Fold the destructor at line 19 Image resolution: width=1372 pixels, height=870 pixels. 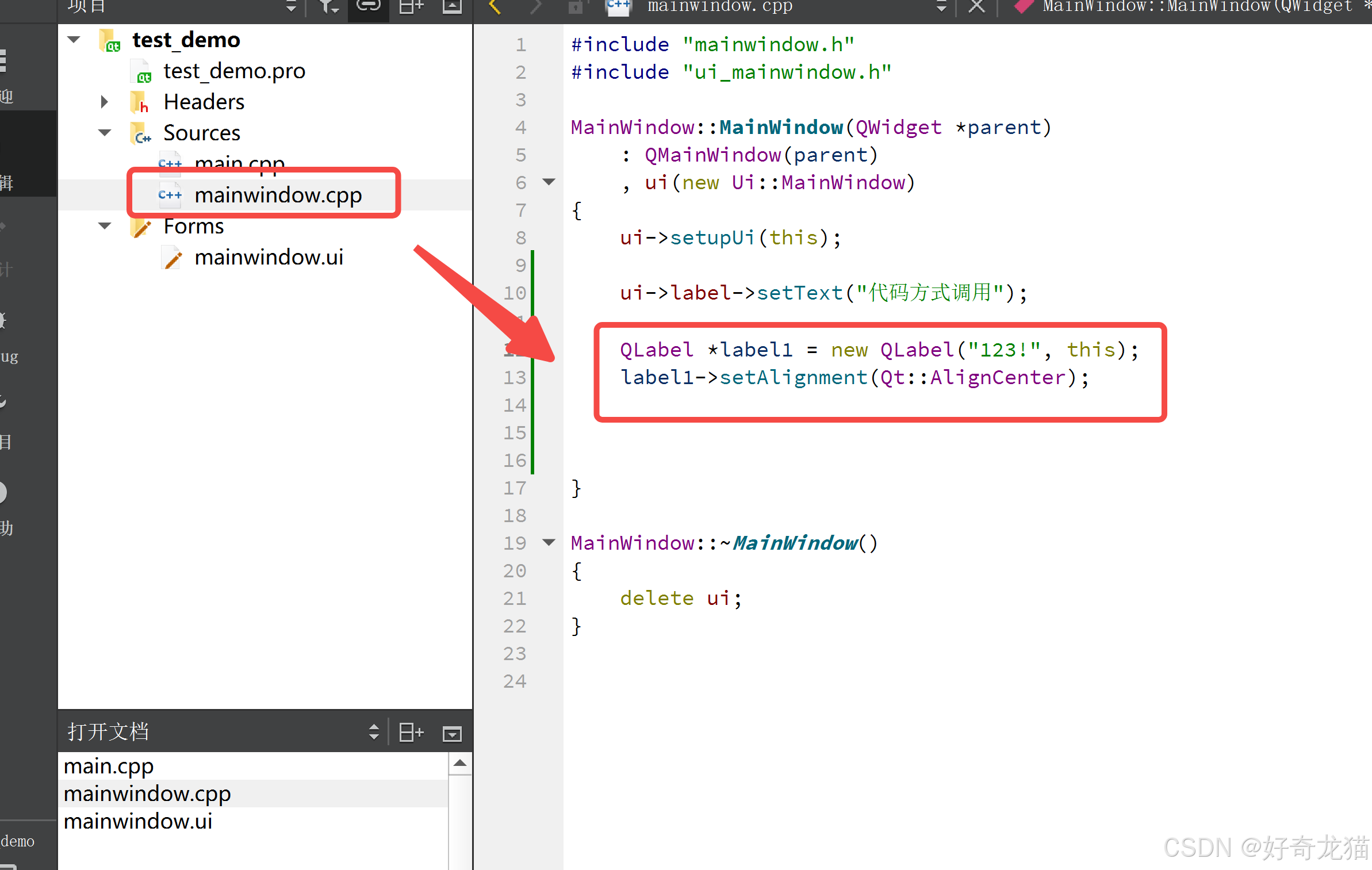tap(549, 542)
